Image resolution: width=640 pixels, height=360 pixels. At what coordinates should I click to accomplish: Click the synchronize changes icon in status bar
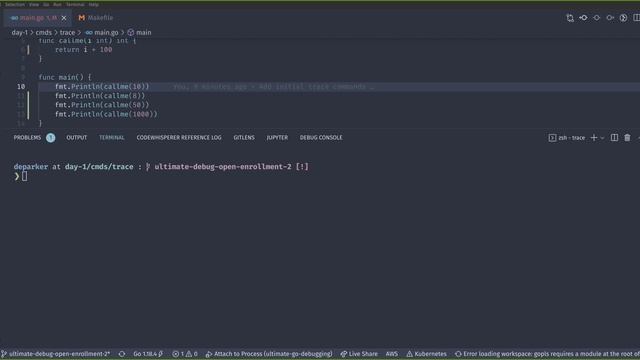(x=122, y=354)
